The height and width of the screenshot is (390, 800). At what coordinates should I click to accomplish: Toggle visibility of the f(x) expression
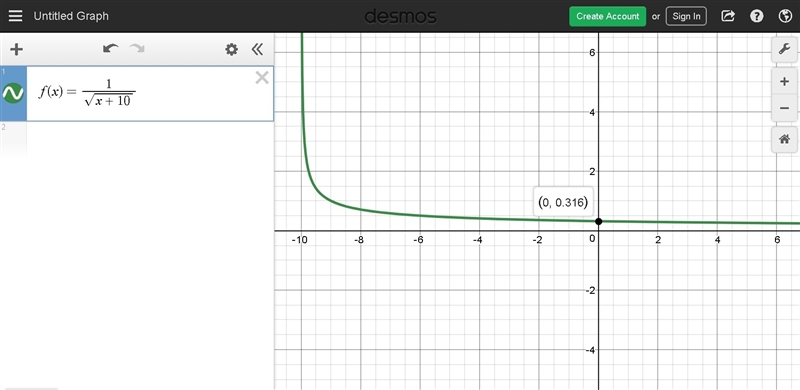(13, 93)
